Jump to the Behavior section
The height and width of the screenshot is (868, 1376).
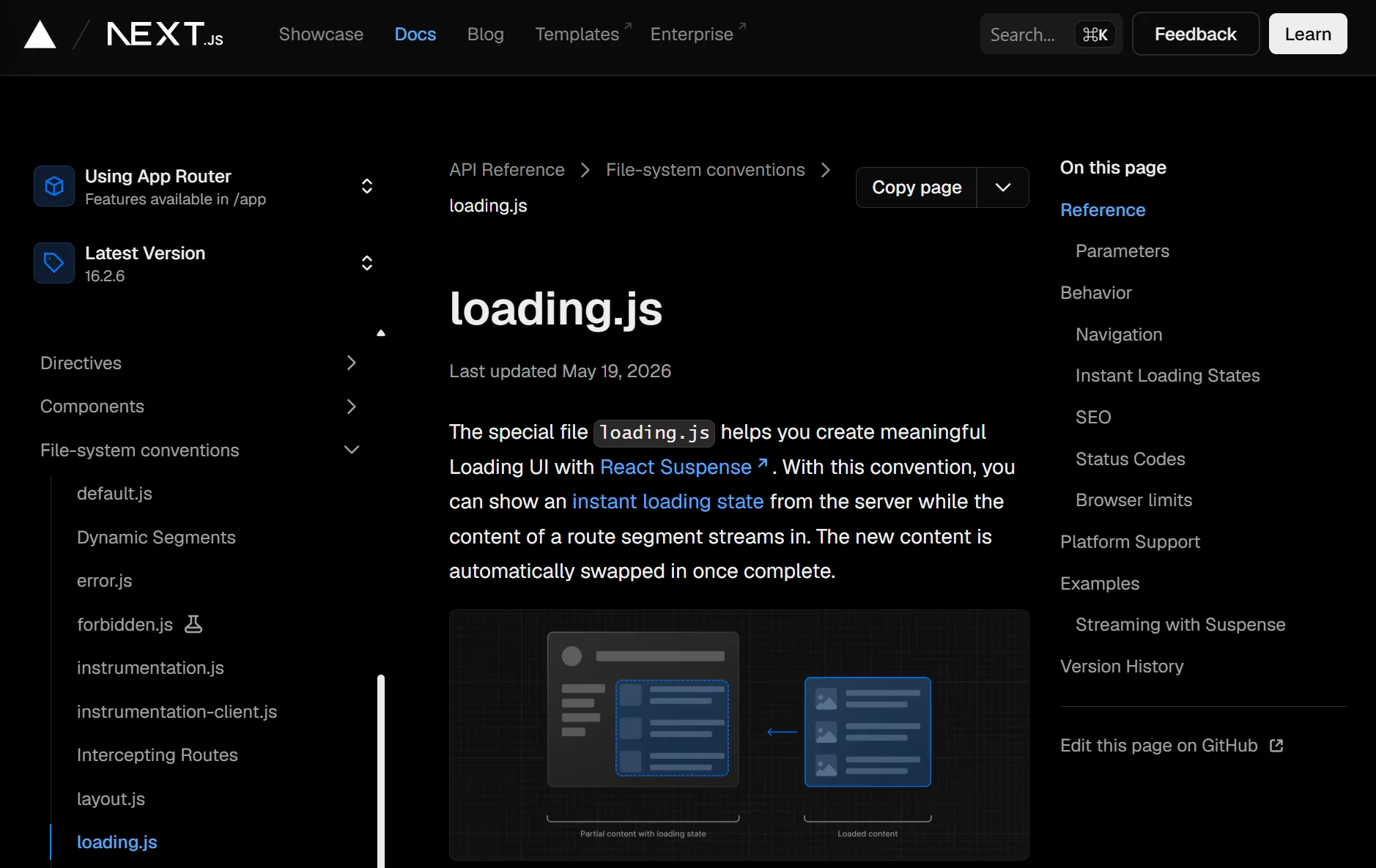tap(1096, 293)
